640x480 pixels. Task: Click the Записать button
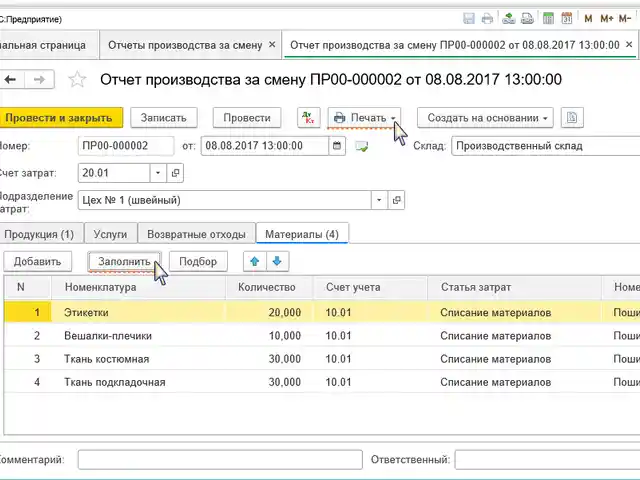tap(164, 118)
